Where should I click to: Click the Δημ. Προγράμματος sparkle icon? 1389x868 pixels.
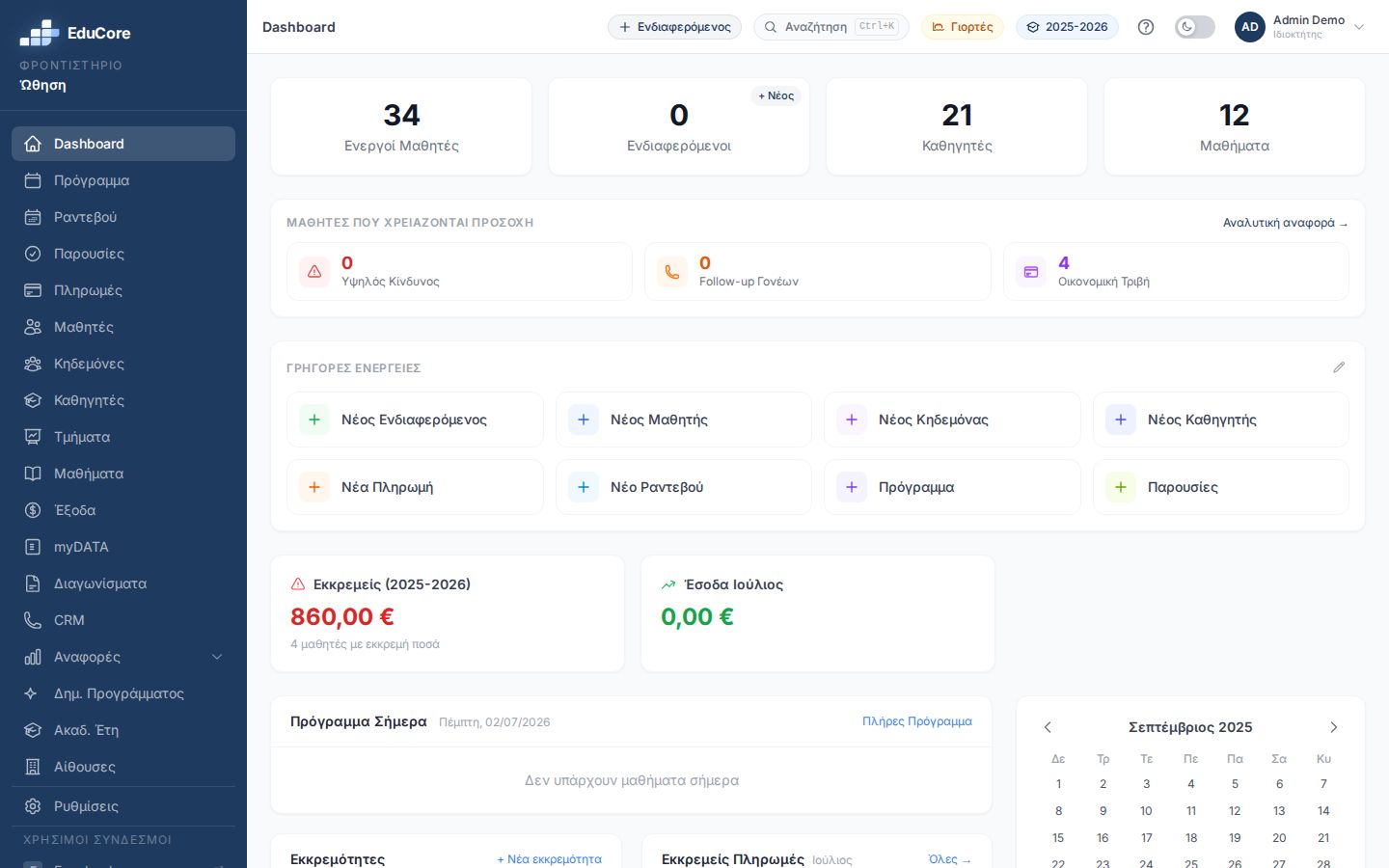[33, 693]
